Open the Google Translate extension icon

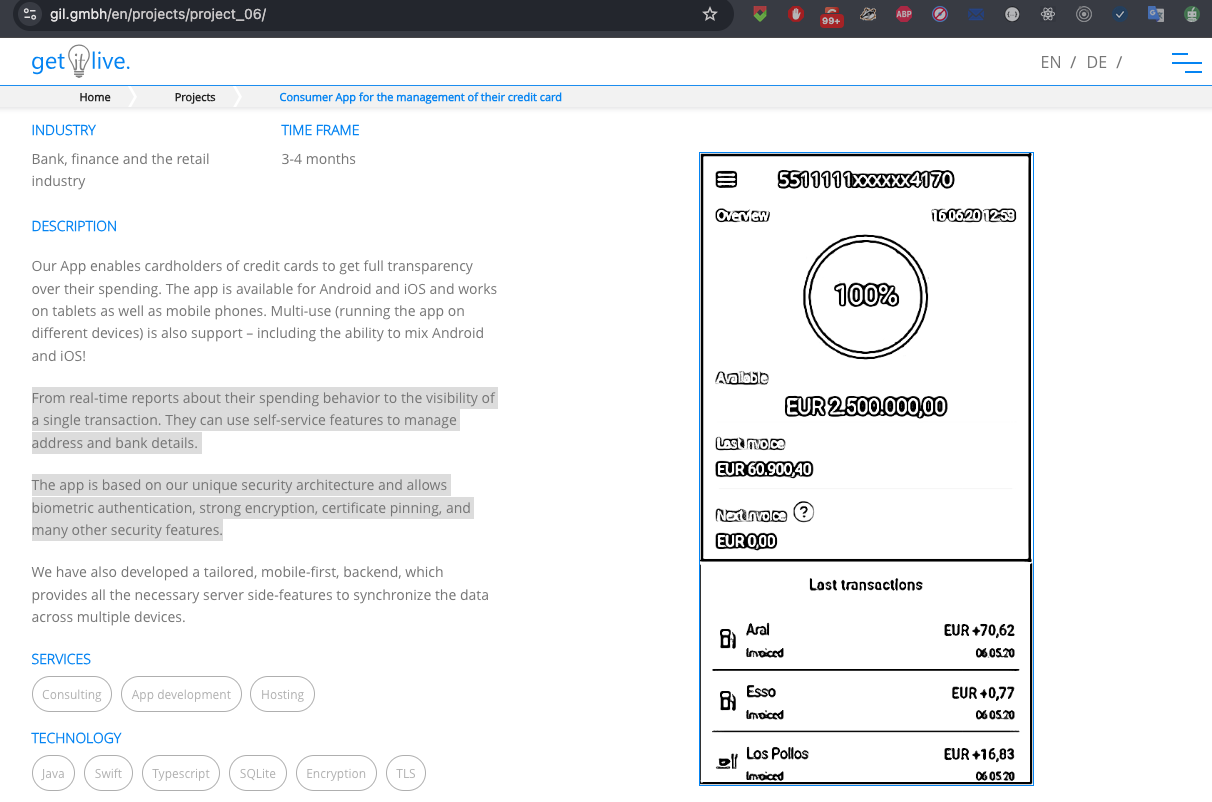[1156, 14]
